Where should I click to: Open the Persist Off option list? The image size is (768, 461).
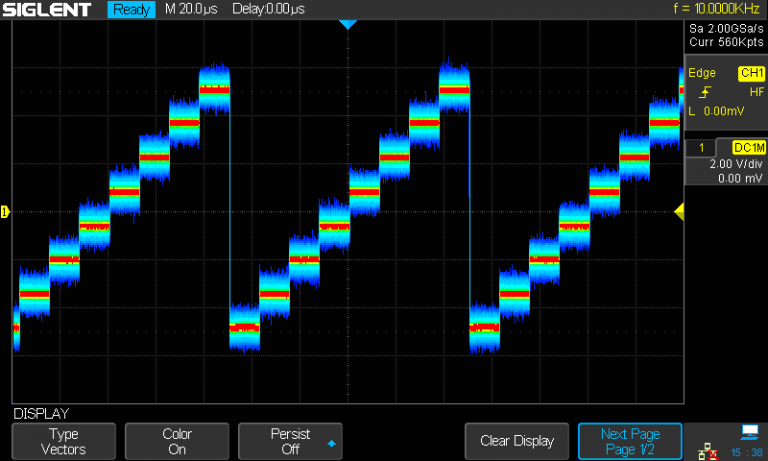coord(290,441)
